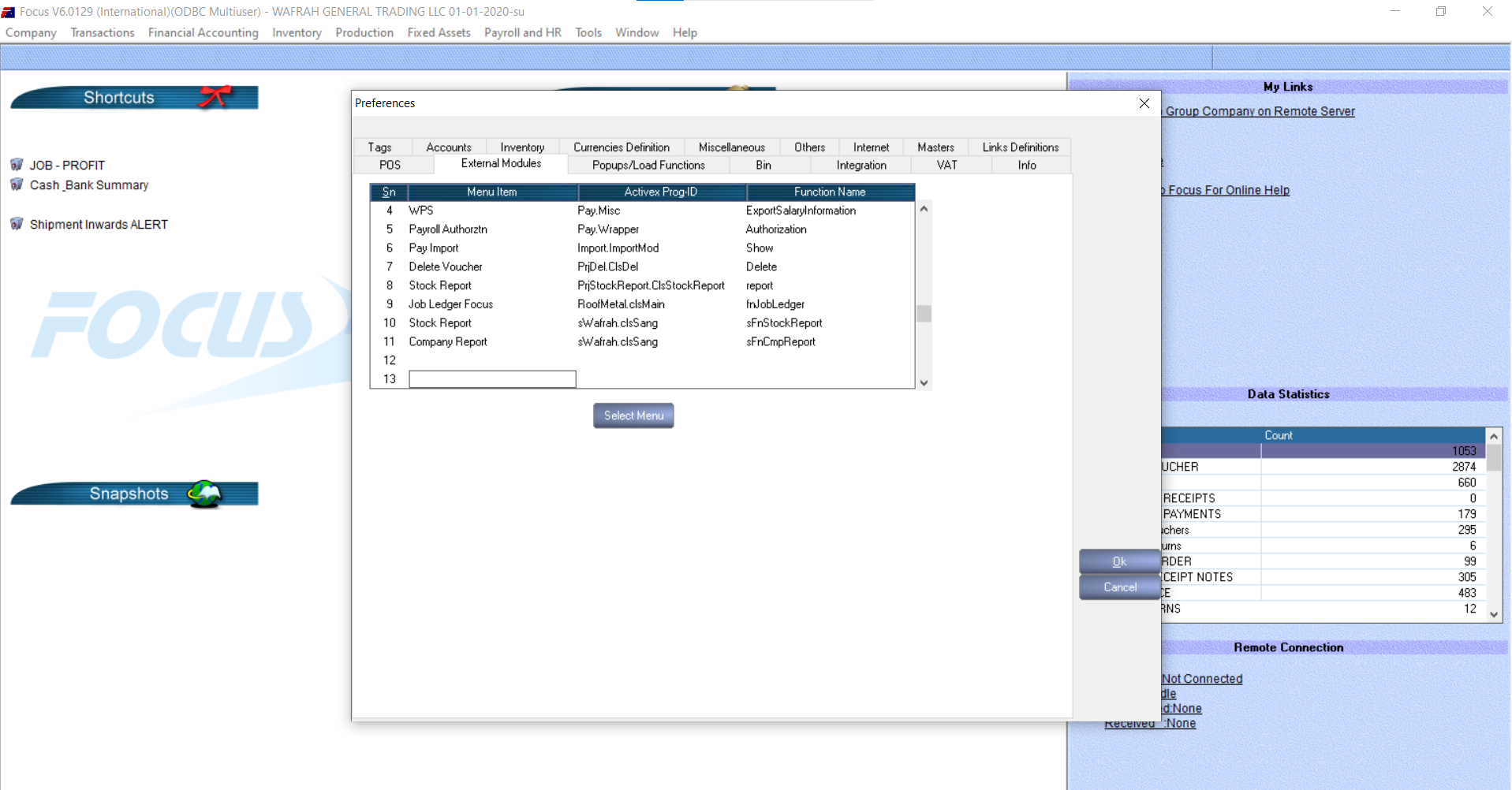Click the JOB - PROFIT shortcut icon
This screenshot has width=1512, height=790.
pyautogui.click(x=17, y=165)
